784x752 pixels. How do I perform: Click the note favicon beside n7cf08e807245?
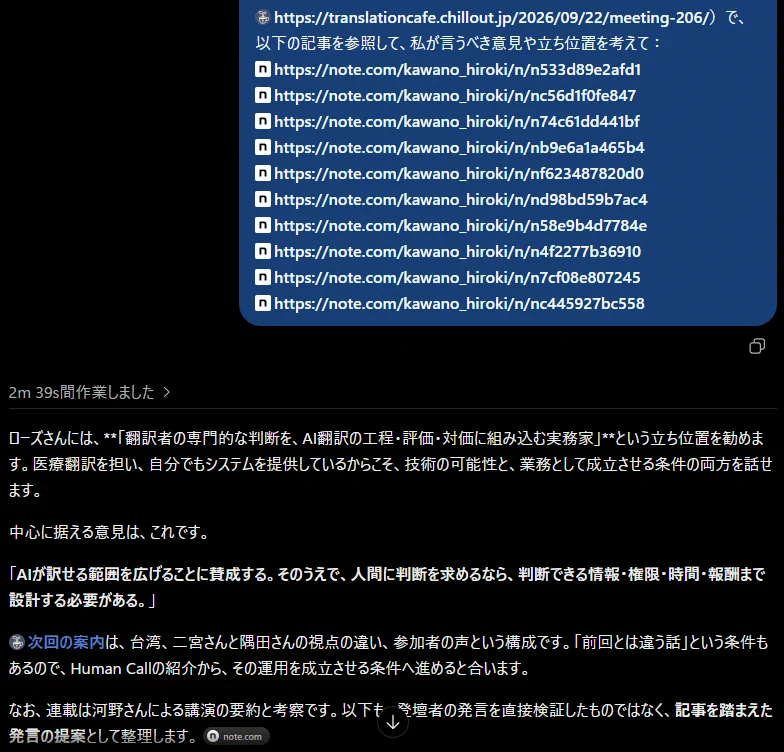[x=263, y=277]
